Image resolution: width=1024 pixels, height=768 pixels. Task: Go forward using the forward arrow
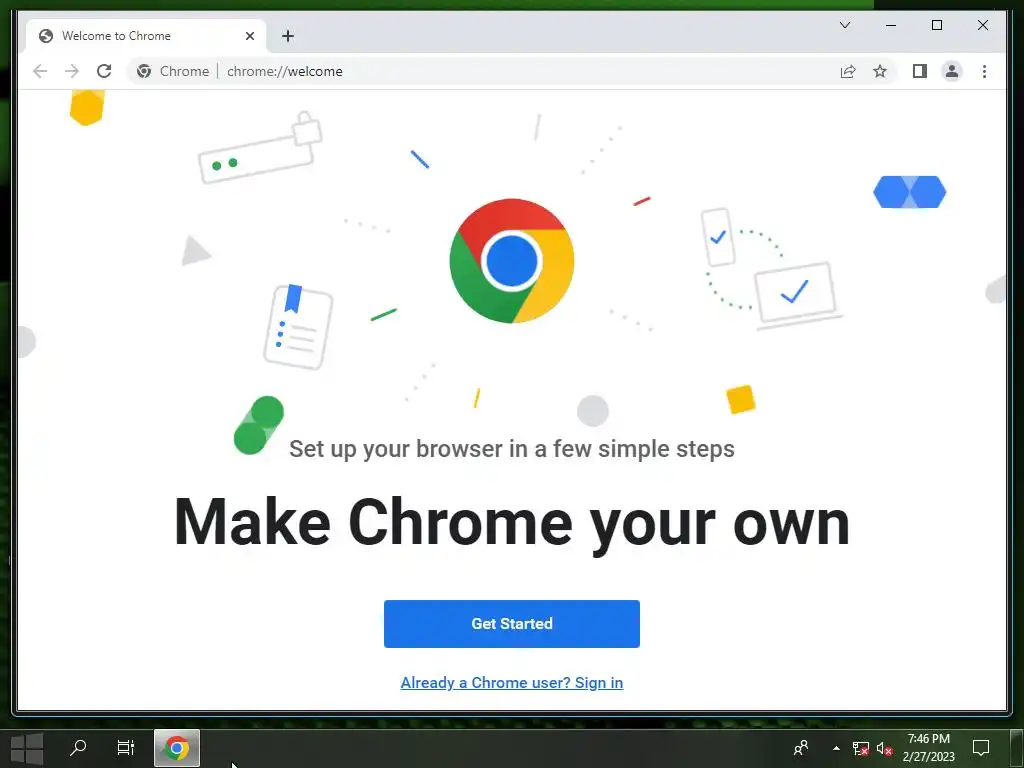pyautogui.click(x=72, y=71)
